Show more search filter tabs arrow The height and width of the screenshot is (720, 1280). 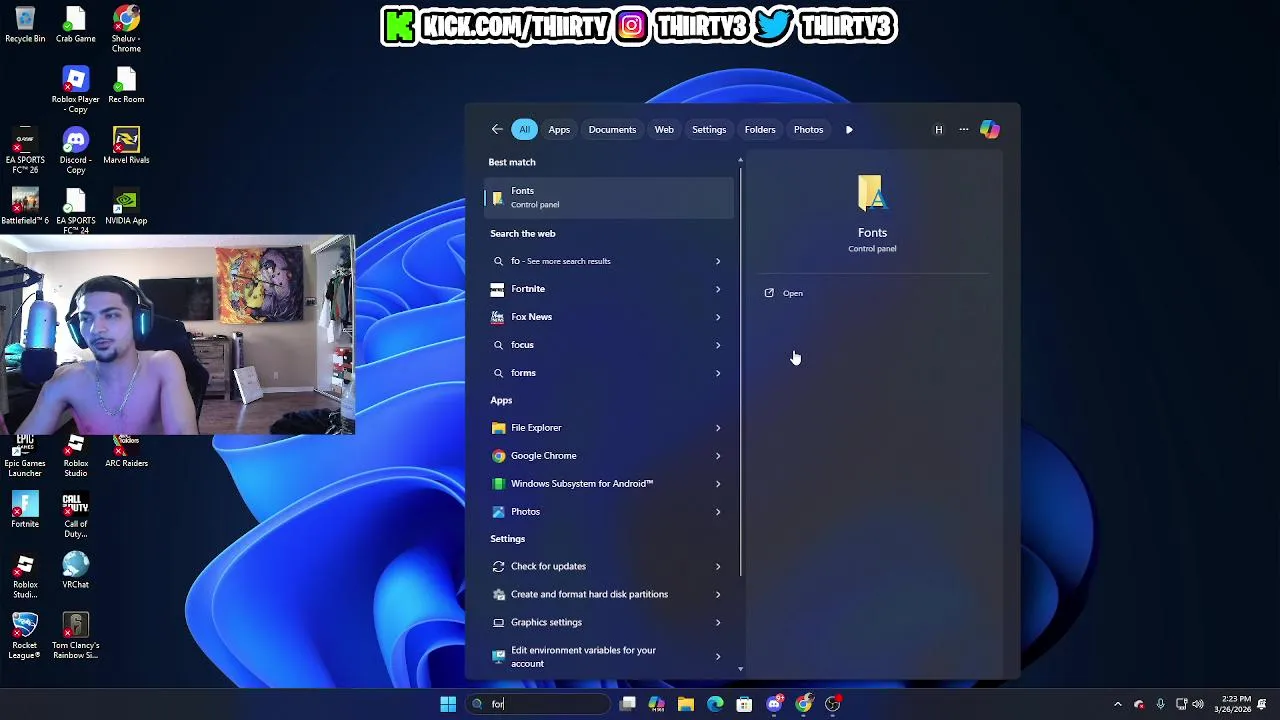(x=849, y=129)
